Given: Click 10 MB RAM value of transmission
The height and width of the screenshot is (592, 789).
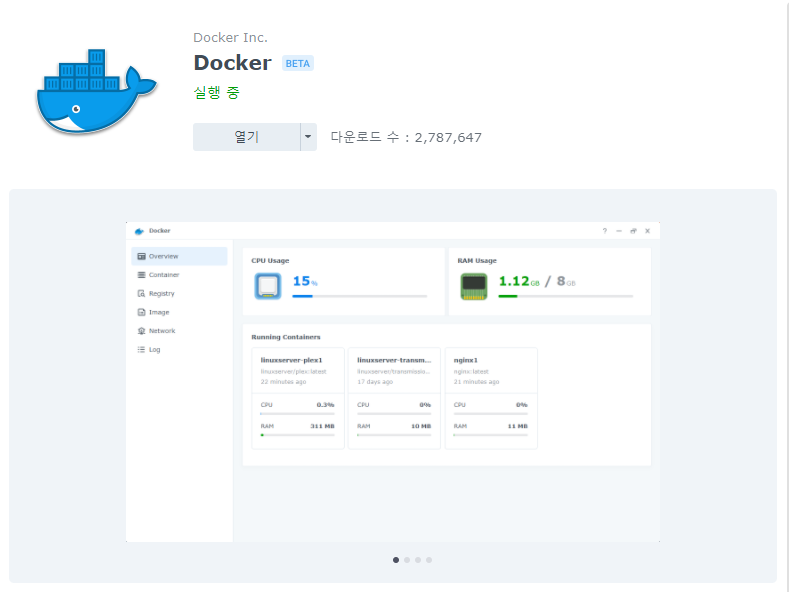Looking at the screenshot, I should 421,426.
